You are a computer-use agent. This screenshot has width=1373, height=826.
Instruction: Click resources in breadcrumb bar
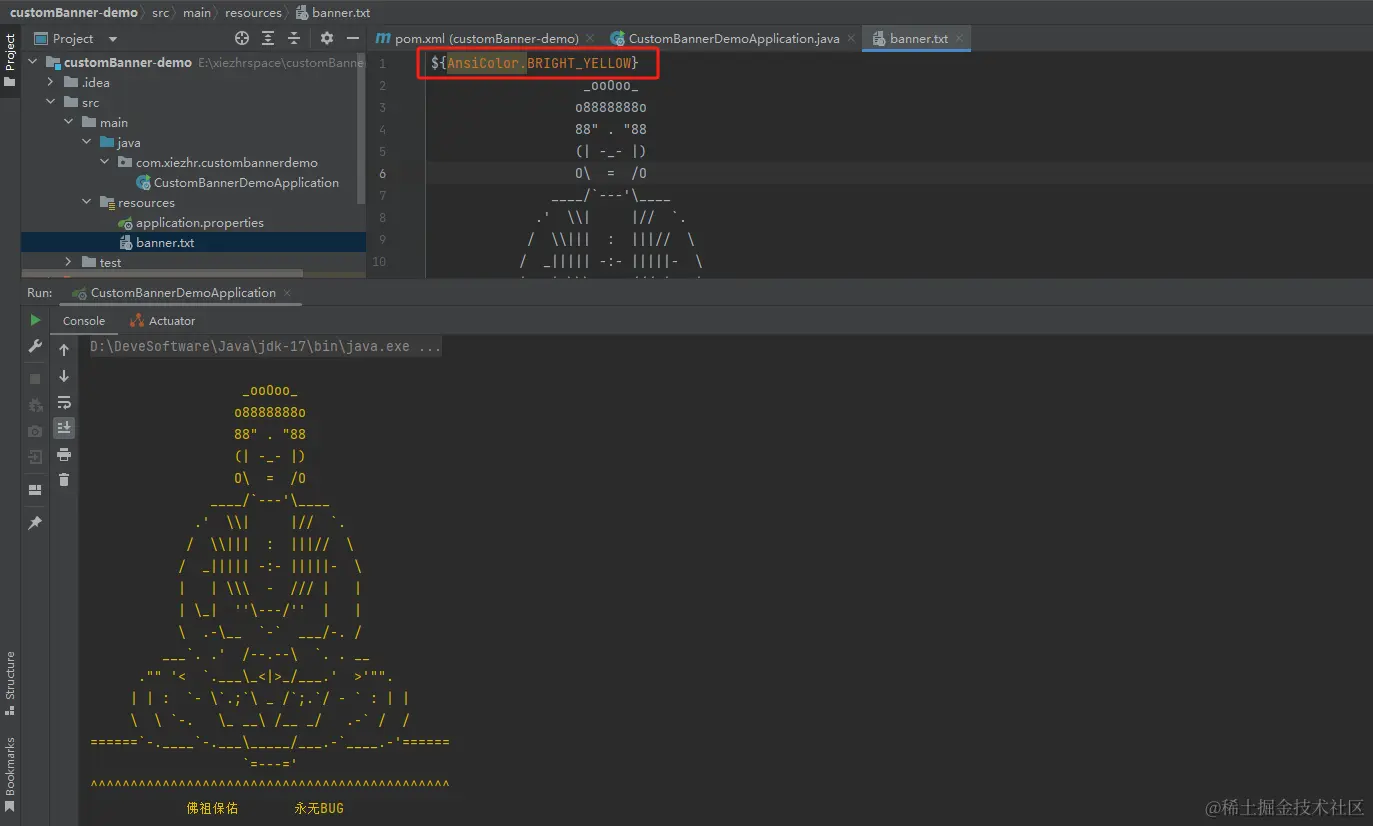[x=253, y=12]
